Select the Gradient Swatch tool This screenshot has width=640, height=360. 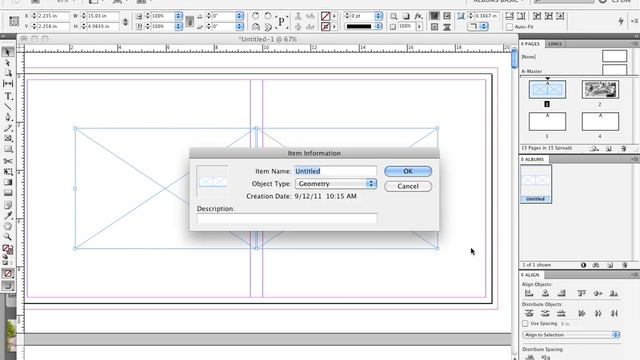[x=8, y=182]
